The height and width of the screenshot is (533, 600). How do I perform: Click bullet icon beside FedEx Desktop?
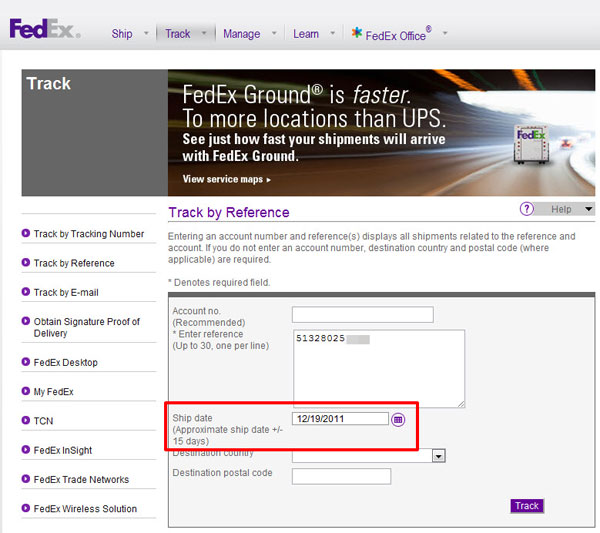(x=26, y=362)
